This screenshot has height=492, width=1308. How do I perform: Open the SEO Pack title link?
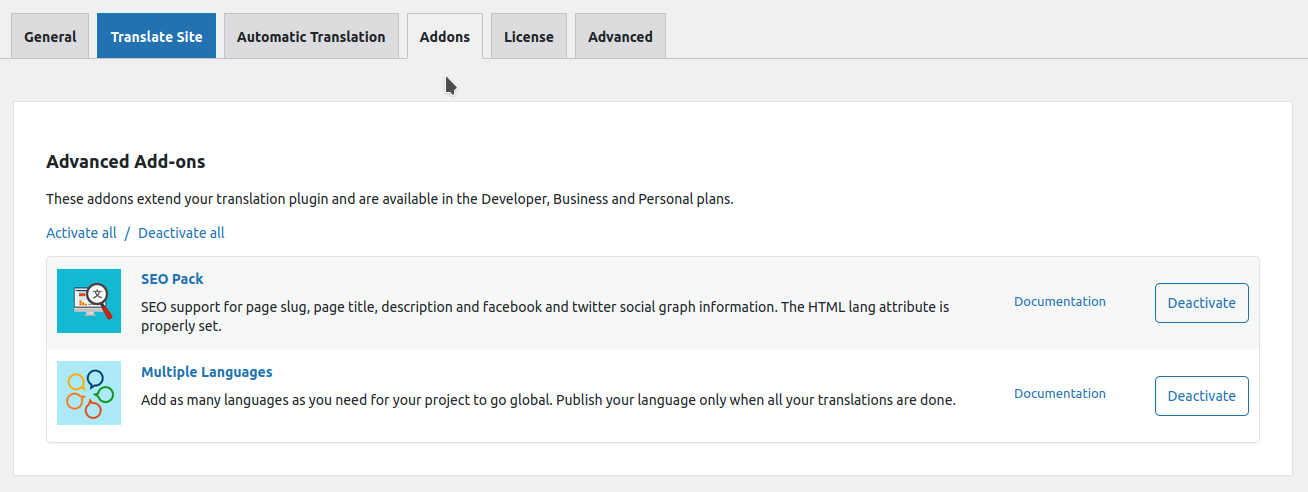172,279
